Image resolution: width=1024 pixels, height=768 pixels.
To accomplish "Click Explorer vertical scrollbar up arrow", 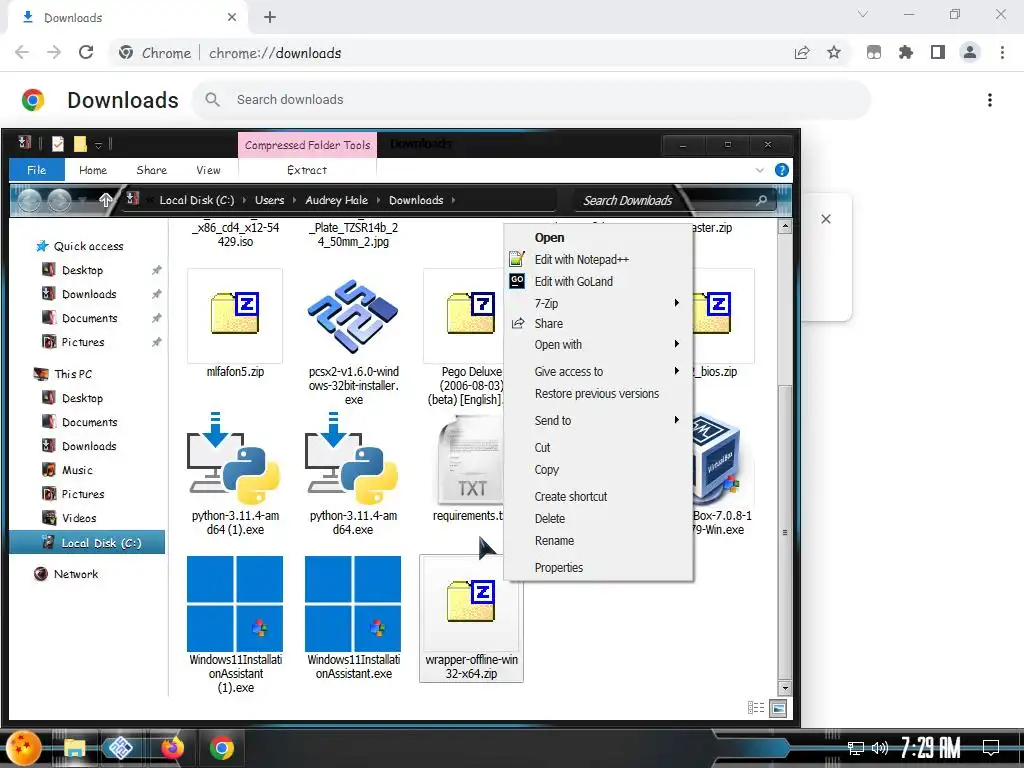I will click(785, 227).
